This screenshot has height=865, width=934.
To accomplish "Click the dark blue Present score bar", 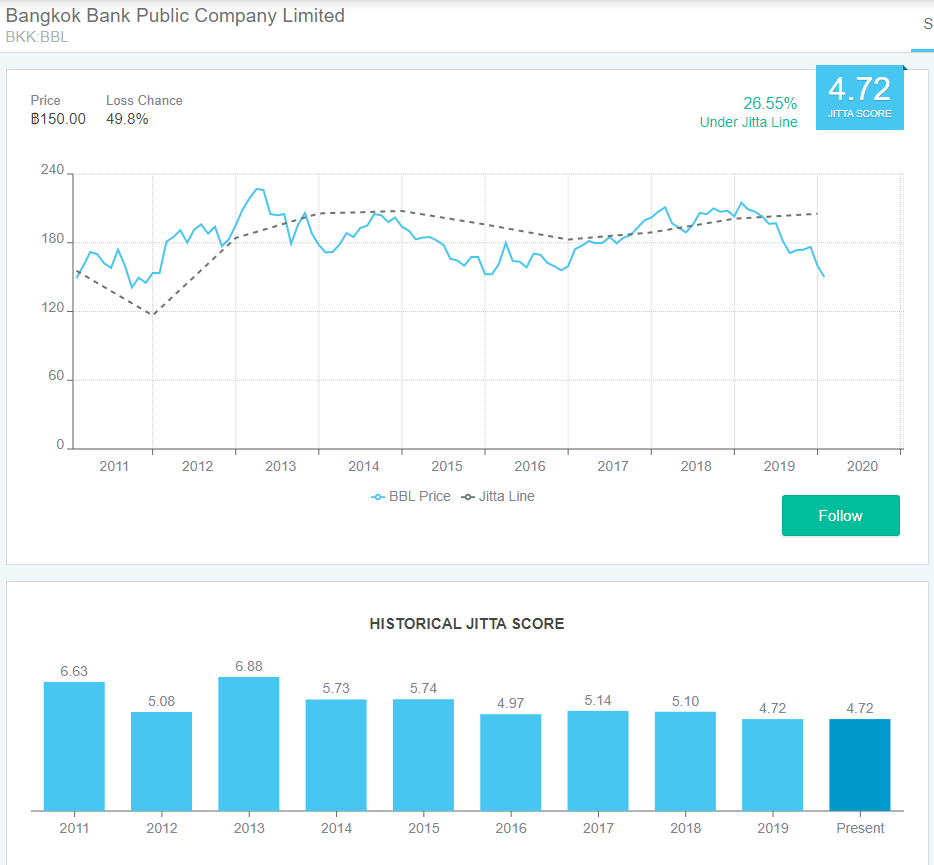I will coord(860,765).
